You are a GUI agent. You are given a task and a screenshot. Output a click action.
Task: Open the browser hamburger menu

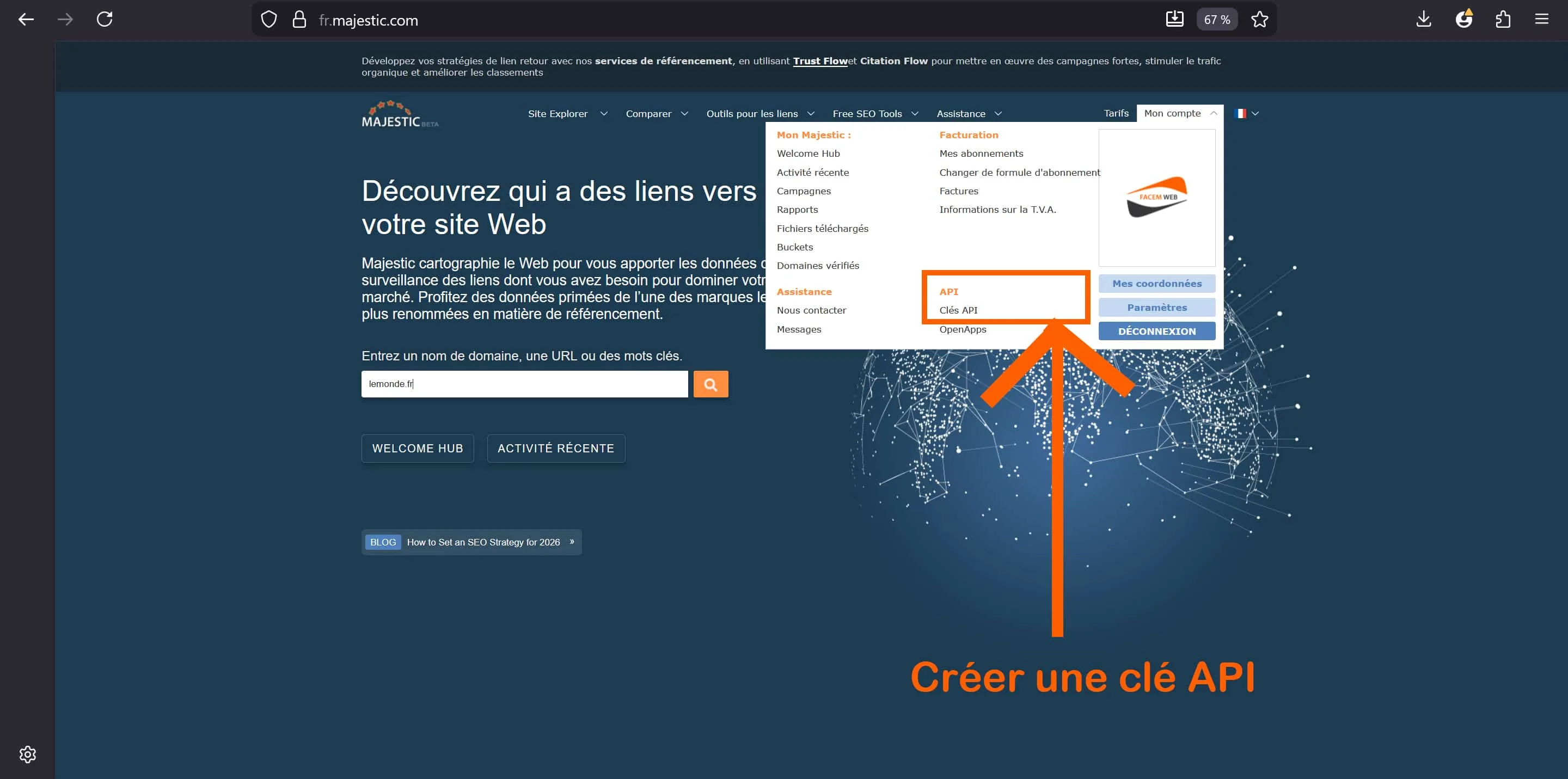click(1542, 20)
